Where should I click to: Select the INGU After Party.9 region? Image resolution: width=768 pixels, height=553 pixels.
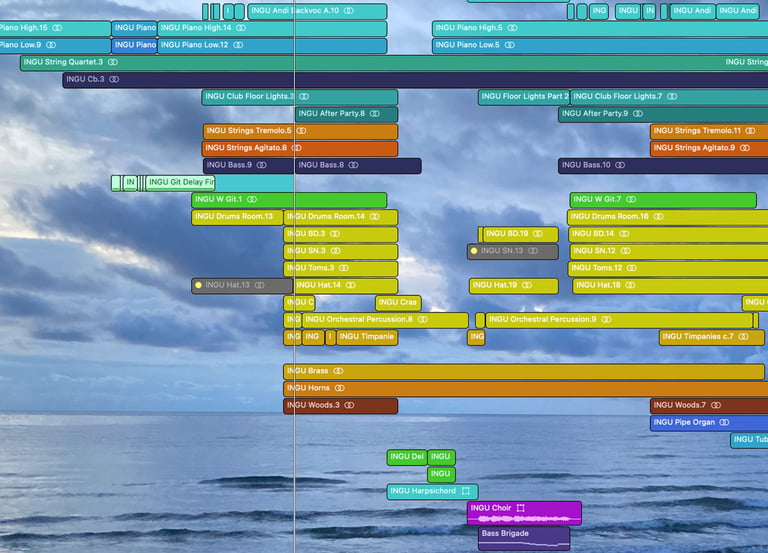663,114
